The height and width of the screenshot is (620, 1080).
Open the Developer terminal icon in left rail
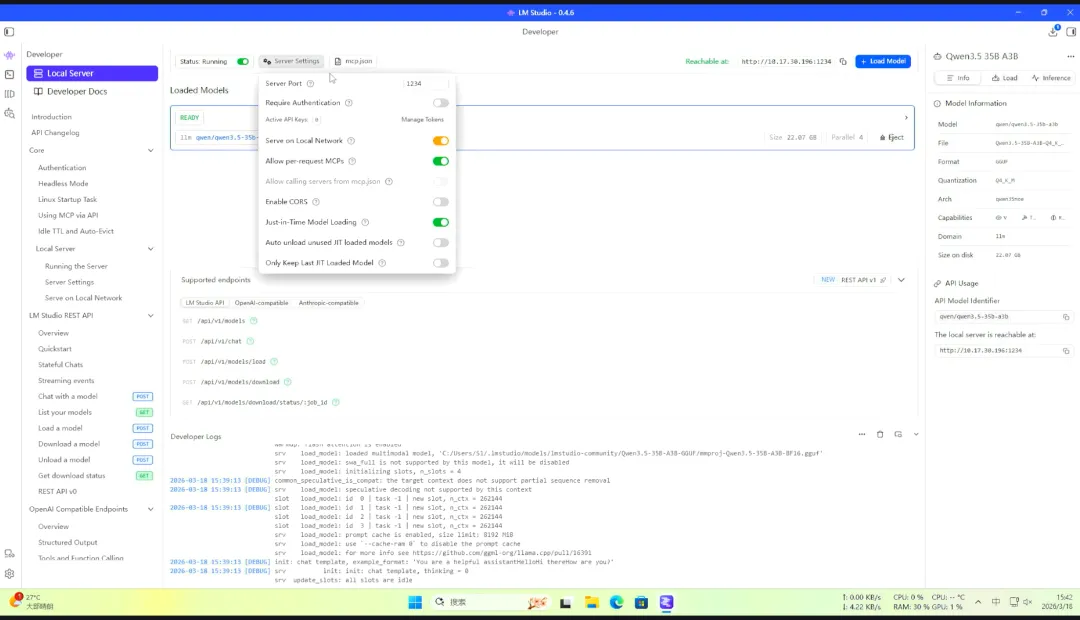9,74
